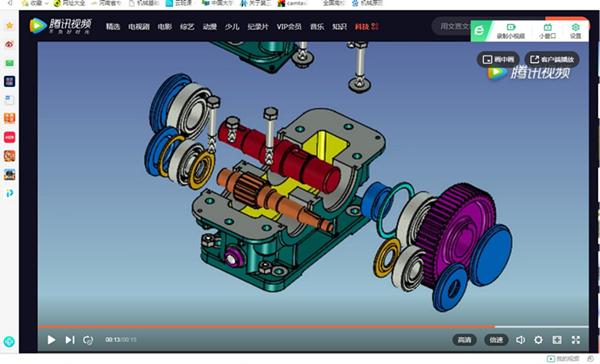Expand the 科技 more categories menu
Viewport: 600px width, 364px height.
375,26
